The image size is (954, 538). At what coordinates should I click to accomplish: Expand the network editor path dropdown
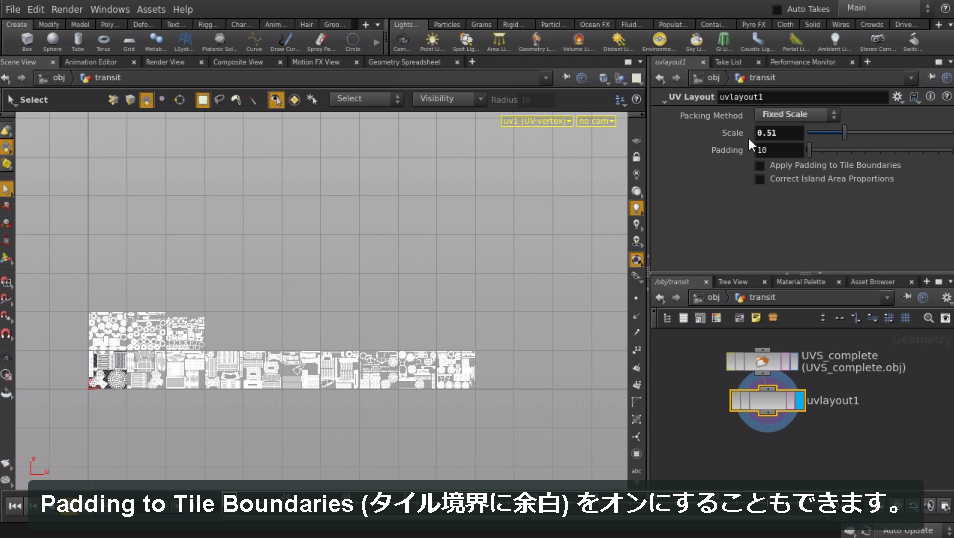pos(888,298)
